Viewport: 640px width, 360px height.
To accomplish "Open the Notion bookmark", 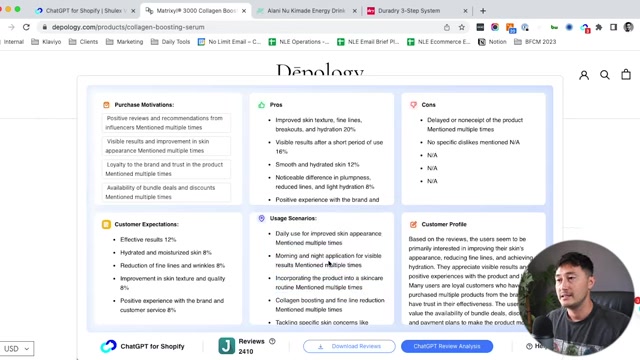I will tap(492, 42).
